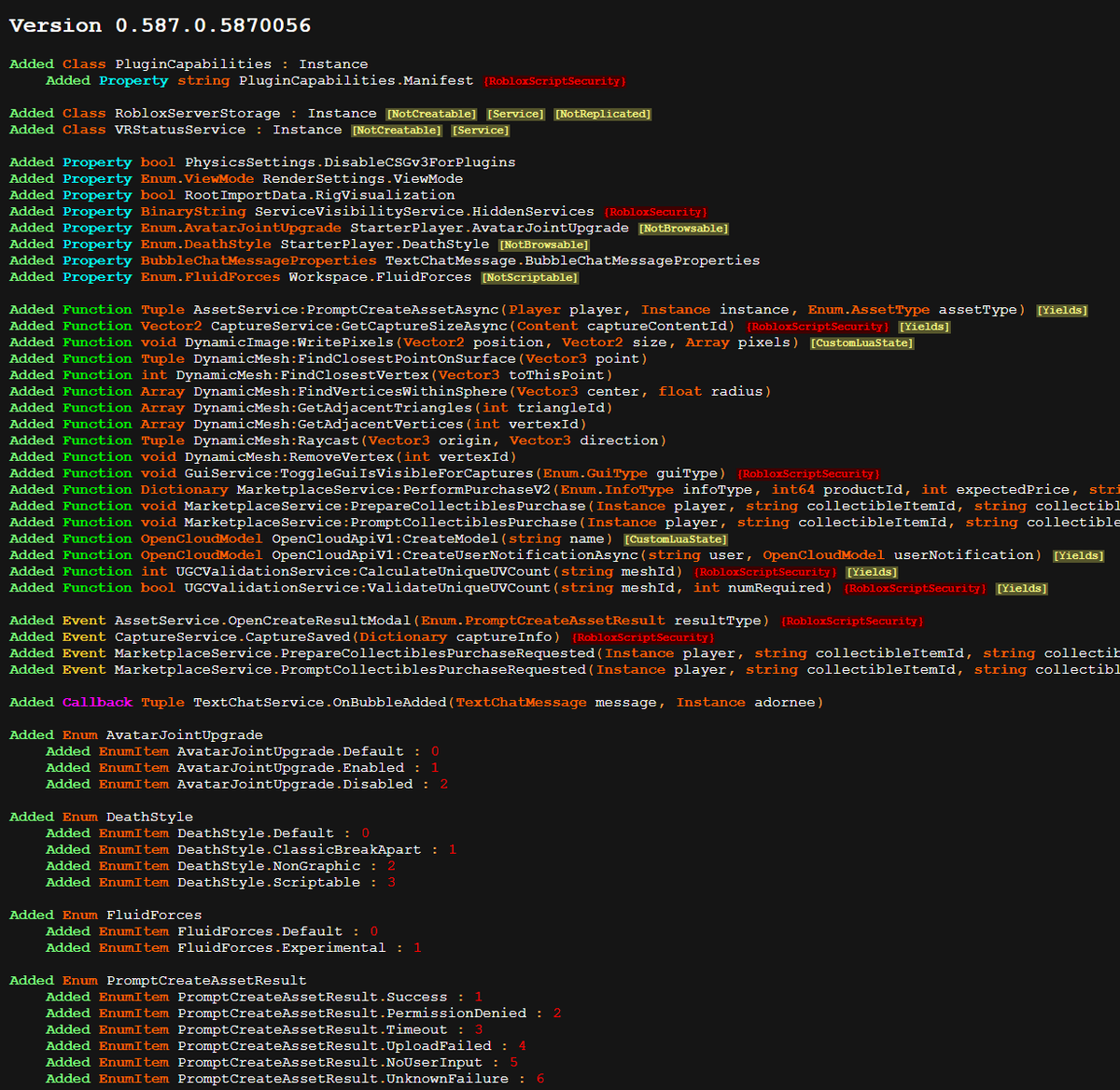The image size is (1120, 1090).
Task: Click the Added Enum DeathStyle heading
Action: pyautogui.click(x=101, y=817)
